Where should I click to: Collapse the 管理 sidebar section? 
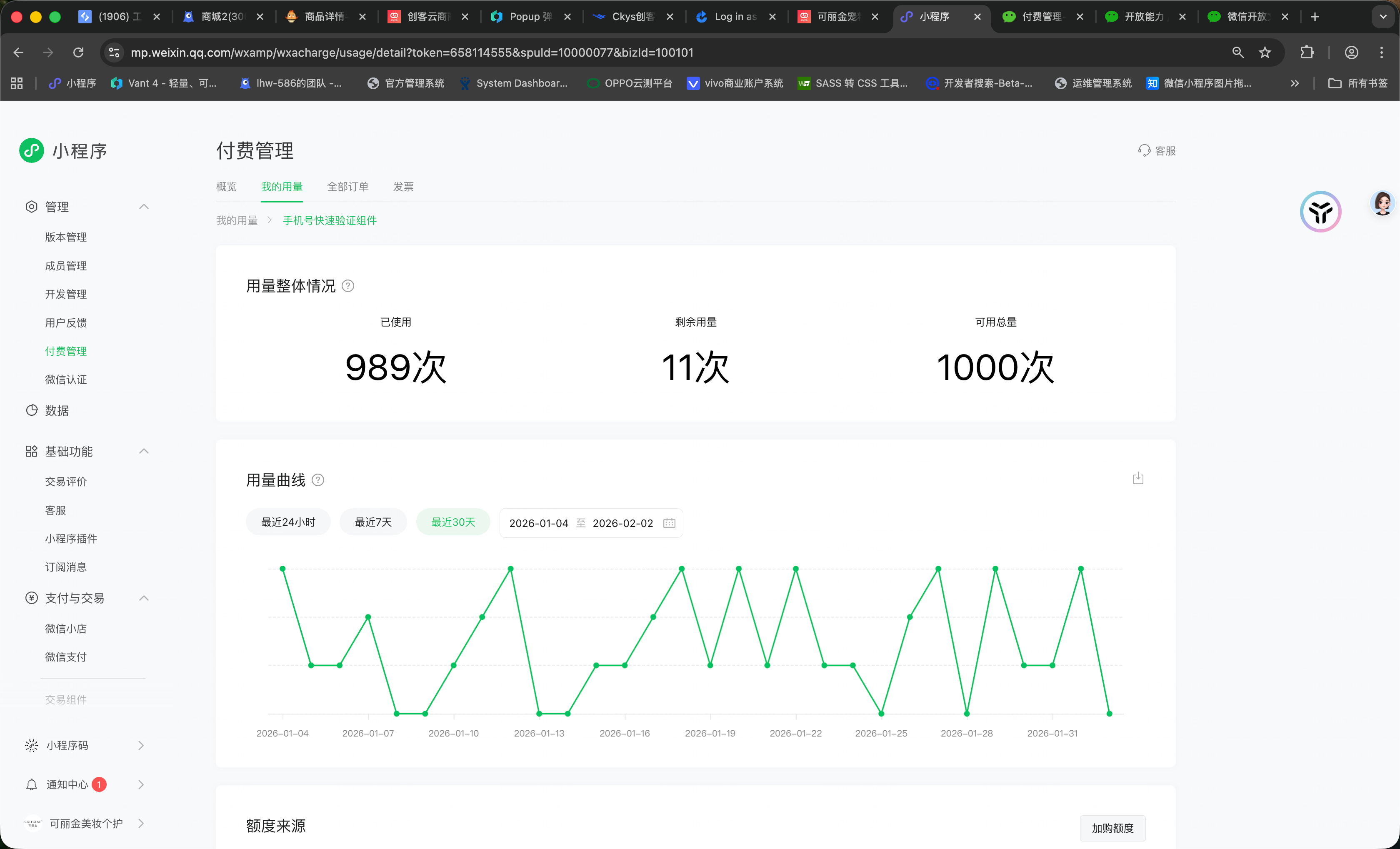click(x=144, y=207)
